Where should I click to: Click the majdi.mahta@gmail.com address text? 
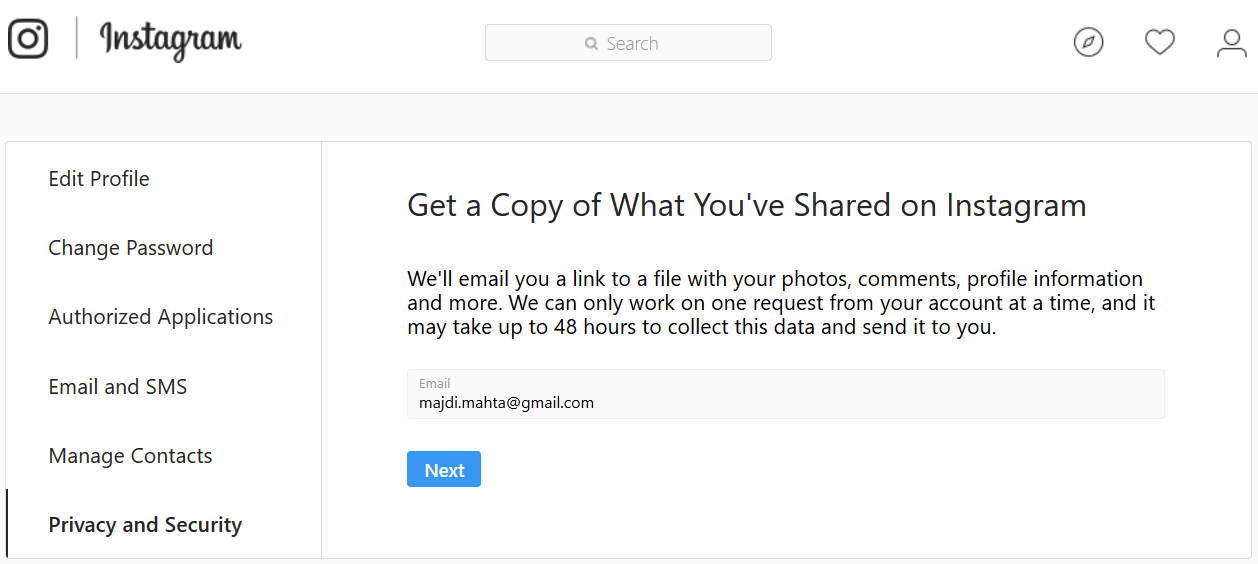(x=506, y=403)
